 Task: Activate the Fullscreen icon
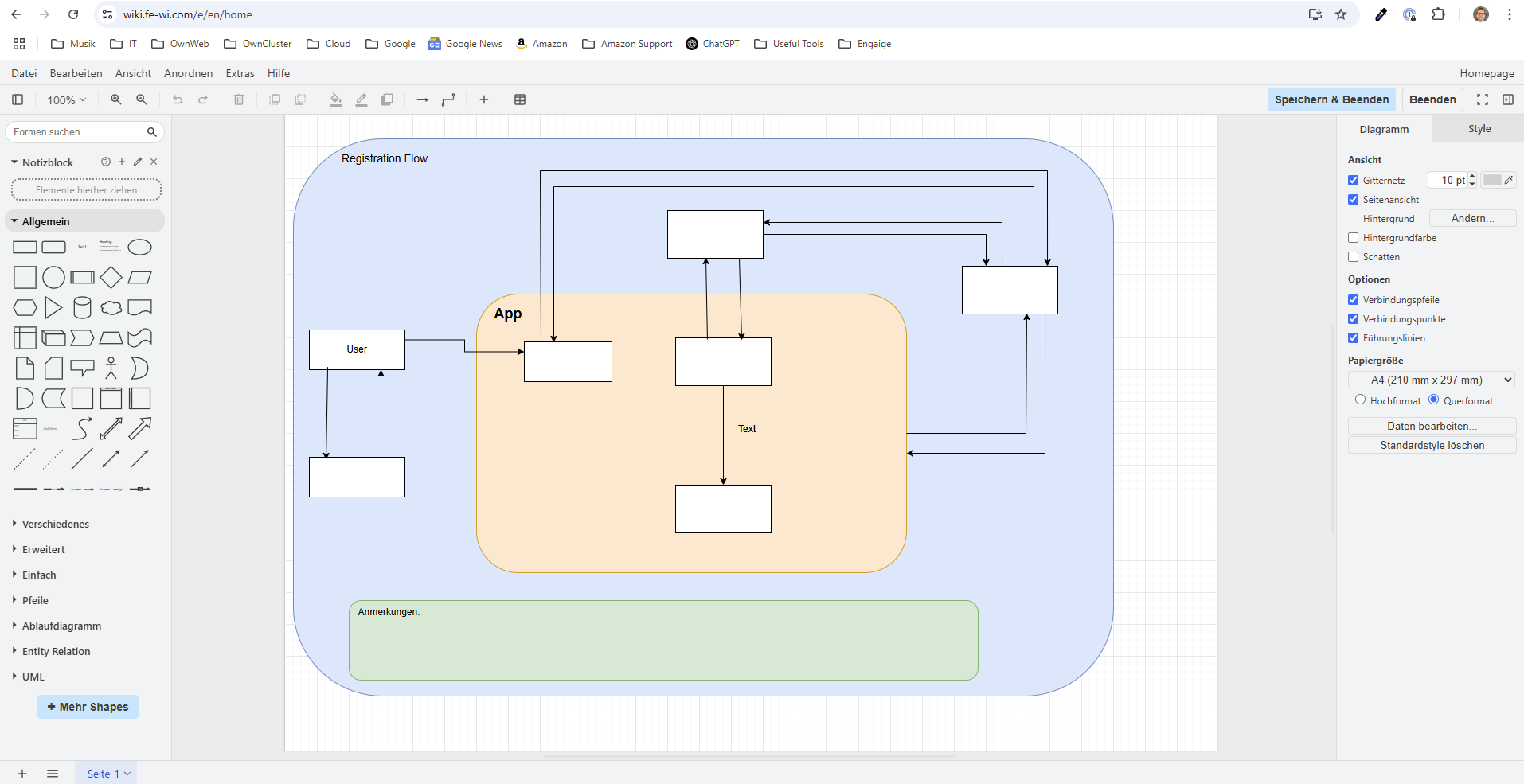(x=1483, y=99)
